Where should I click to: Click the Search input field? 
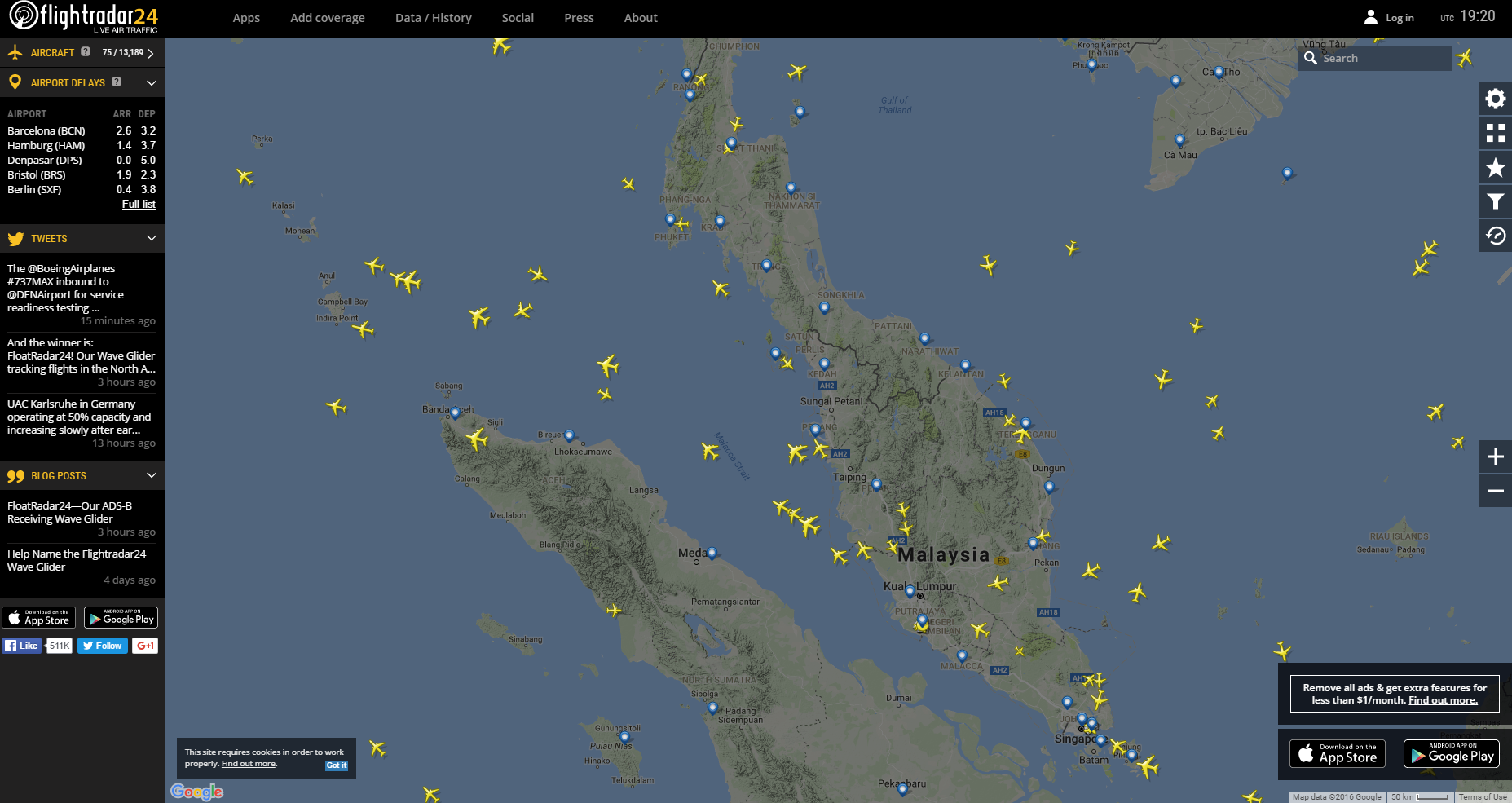coord(1374,58)
